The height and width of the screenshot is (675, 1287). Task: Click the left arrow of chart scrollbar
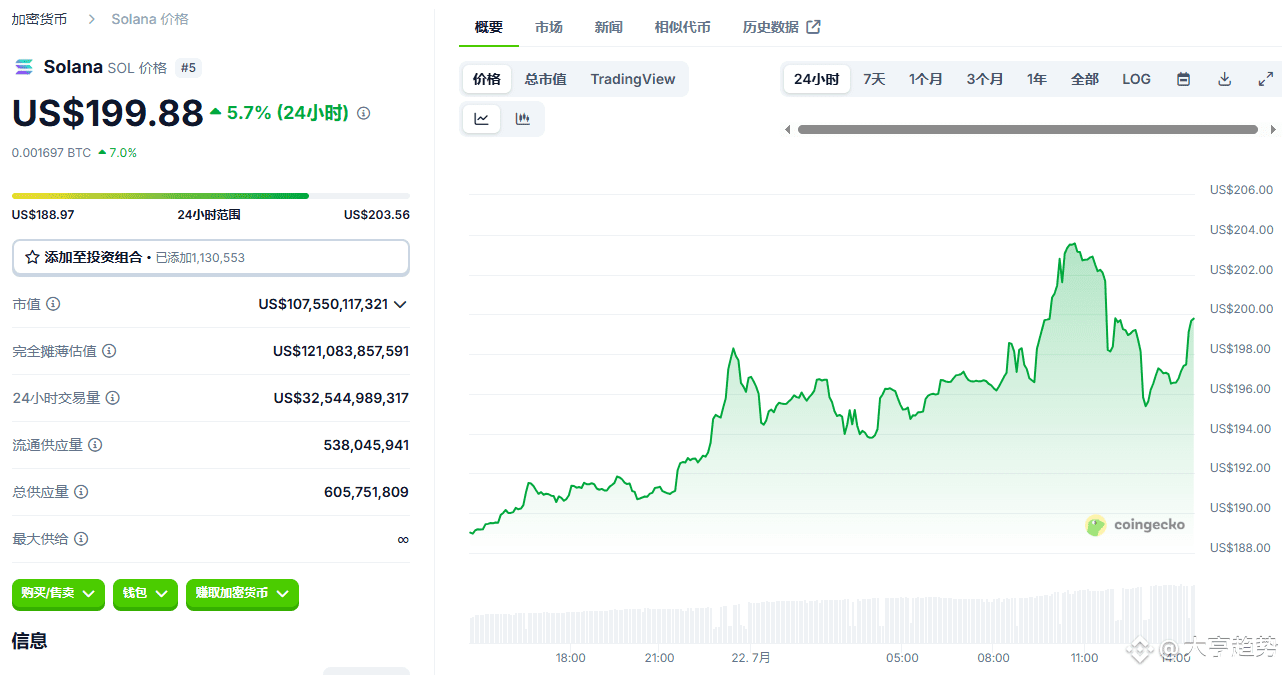[787, 129]
